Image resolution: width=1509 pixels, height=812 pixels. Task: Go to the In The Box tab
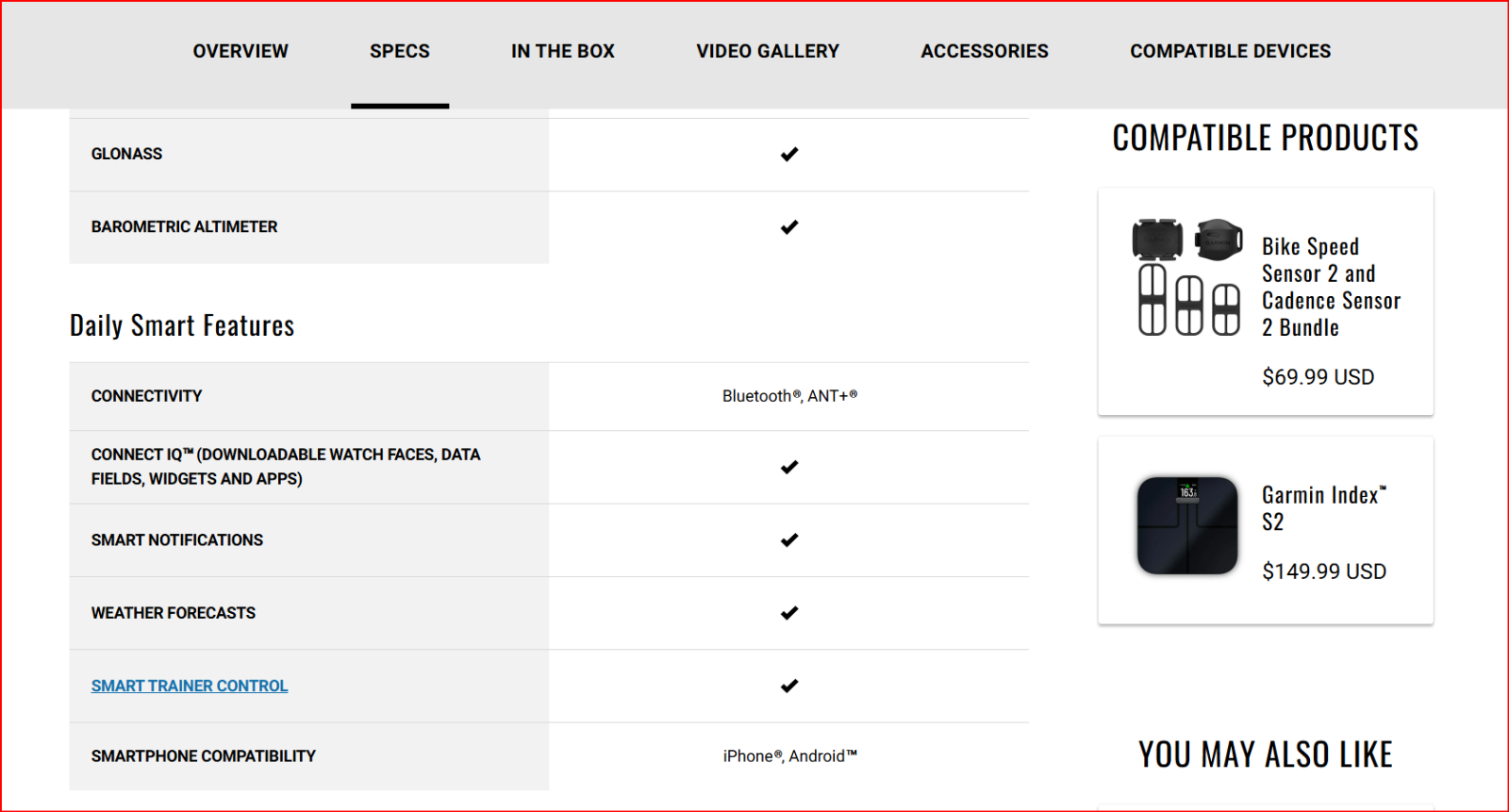[563, 51]
